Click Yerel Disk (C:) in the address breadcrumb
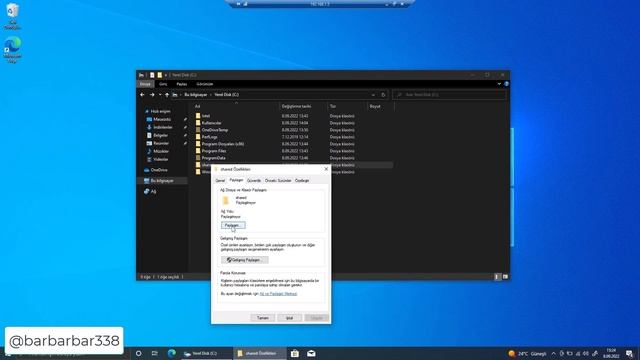Viewport: 640px width, 360px height. click(x=227, y=95)
